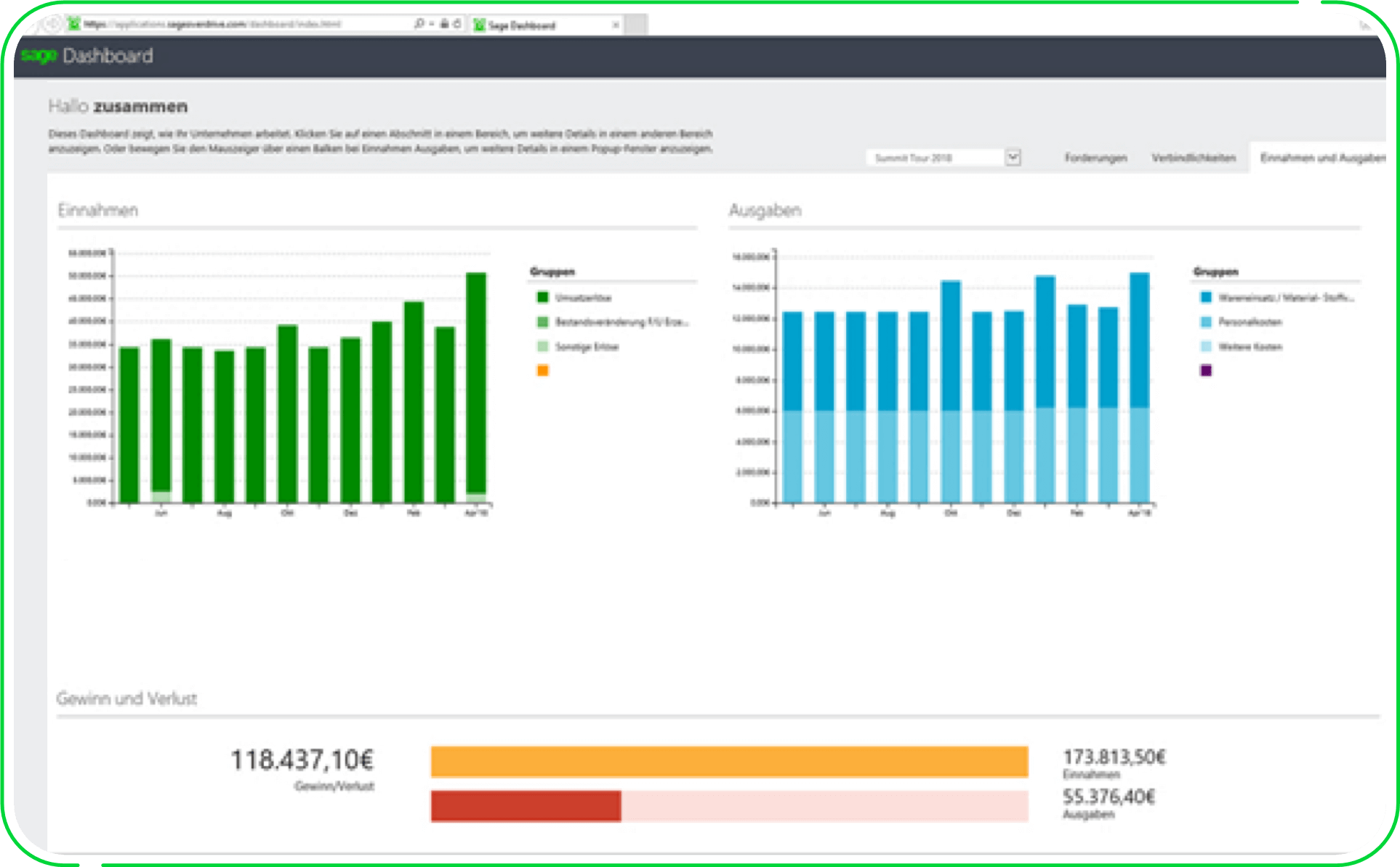Screen dimensions: 1400x867
Task: Click the 55.376,40€ Ausgaben amount
Action: pos(1109,797)
